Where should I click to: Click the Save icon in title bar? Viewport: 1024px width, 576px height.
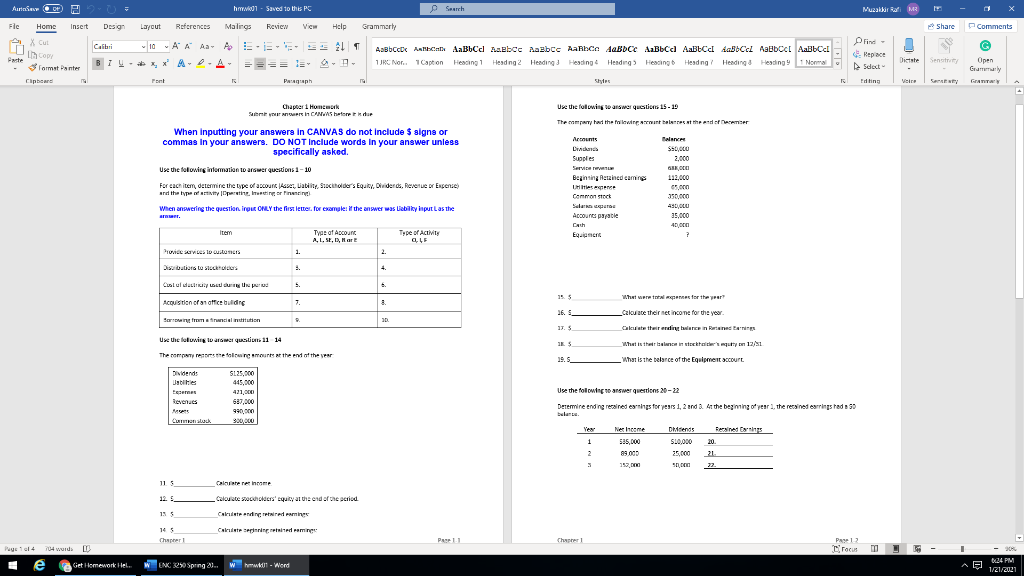75,8
